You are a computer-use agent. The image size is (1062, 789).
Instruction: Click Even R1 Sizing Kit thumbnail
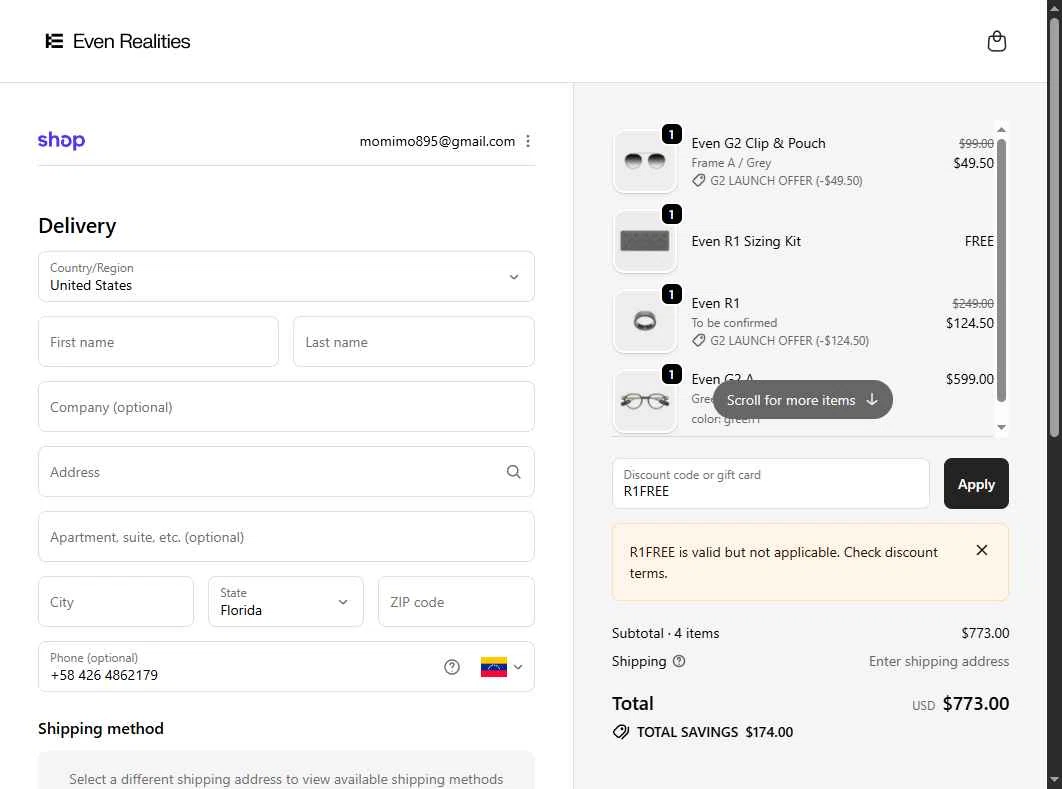644,241
